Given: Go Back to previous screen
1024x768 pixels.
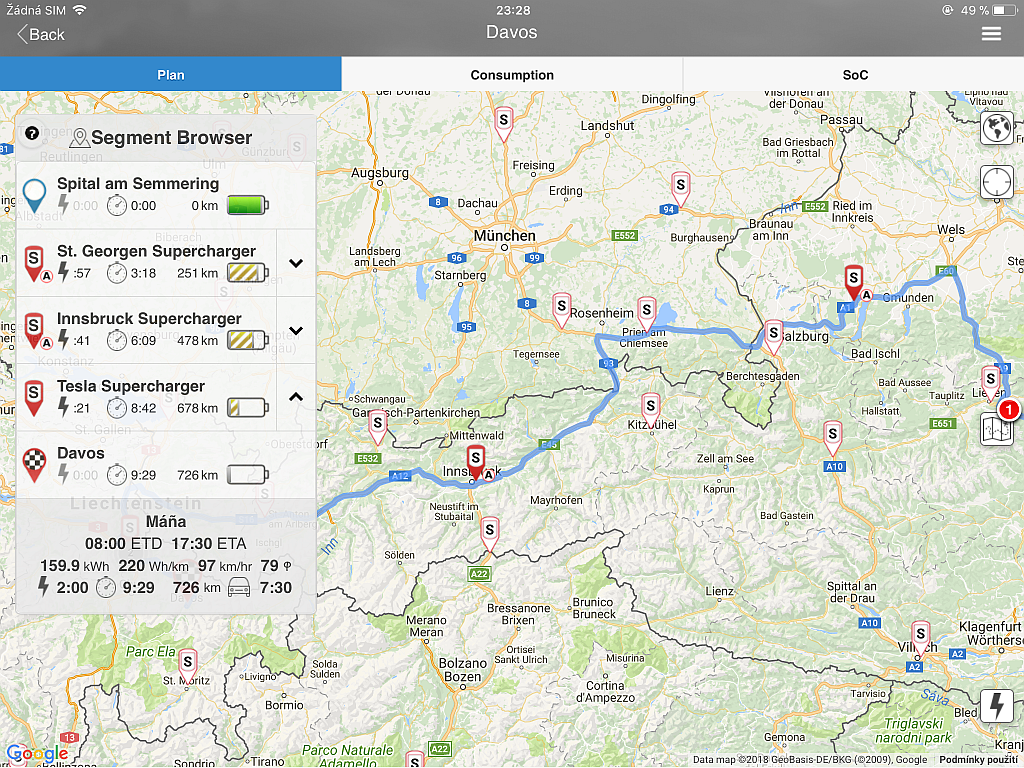Looking at the screenshot, I should click(41, 34).
